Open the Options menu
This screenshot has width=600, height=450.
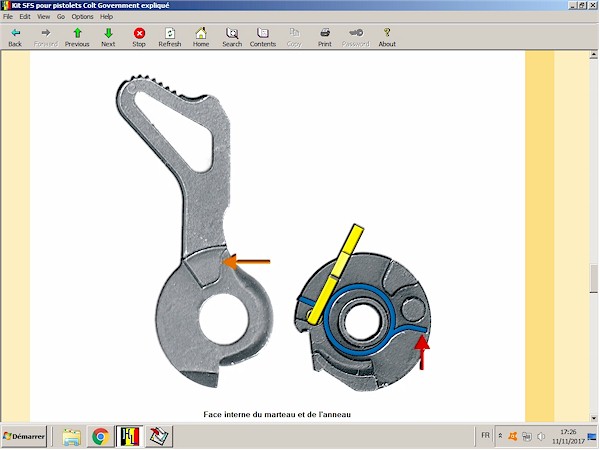82,16
